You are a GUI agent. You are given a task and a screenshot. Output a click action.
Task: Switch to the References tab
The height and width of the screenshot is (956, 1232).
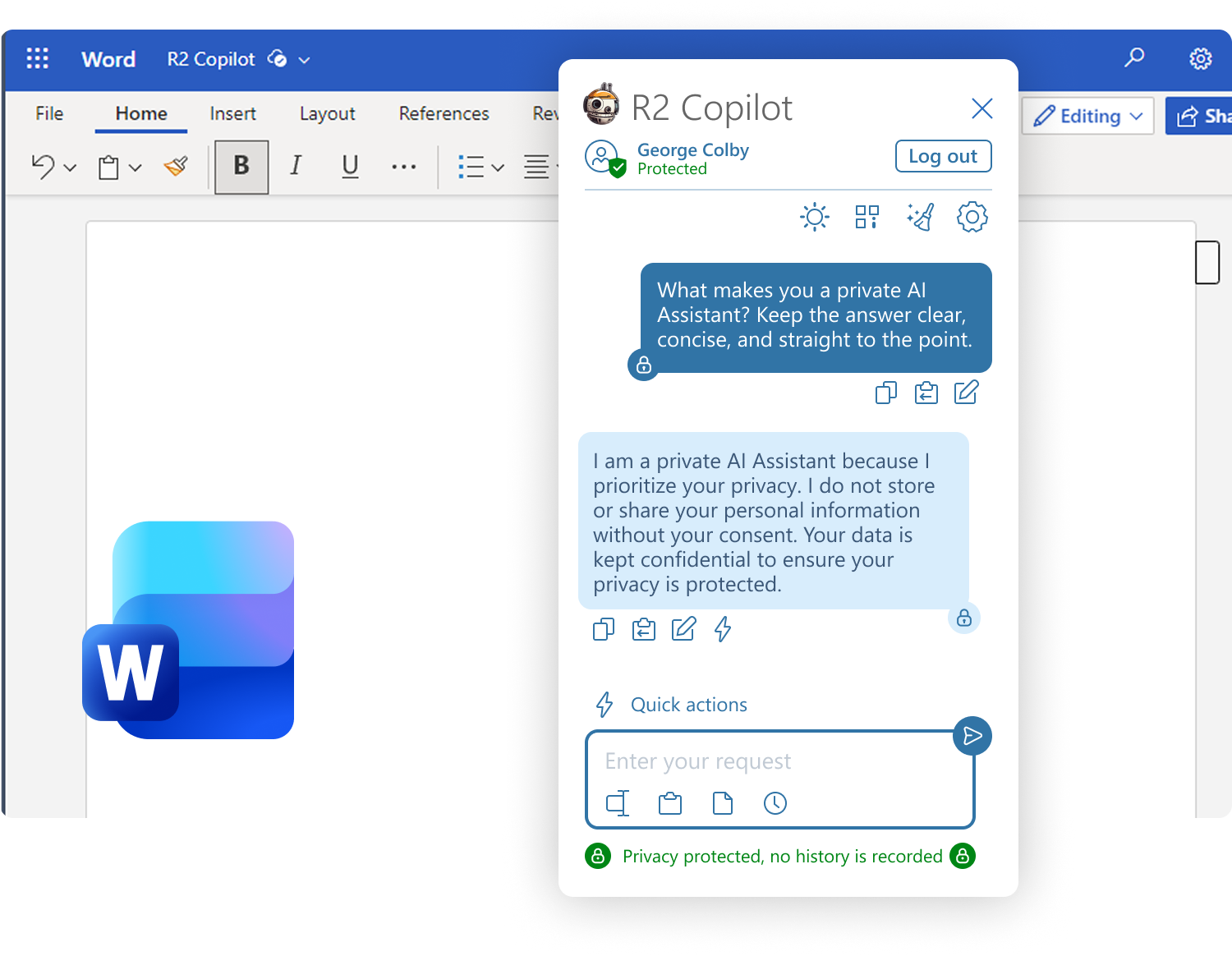coord(444,113)
